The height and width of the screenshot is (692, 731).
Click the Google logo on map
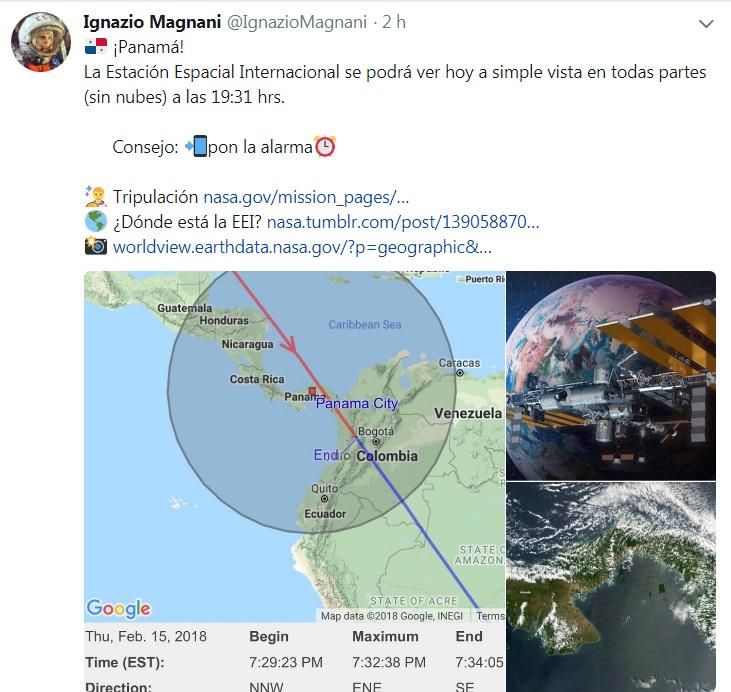tap(118, 608)
